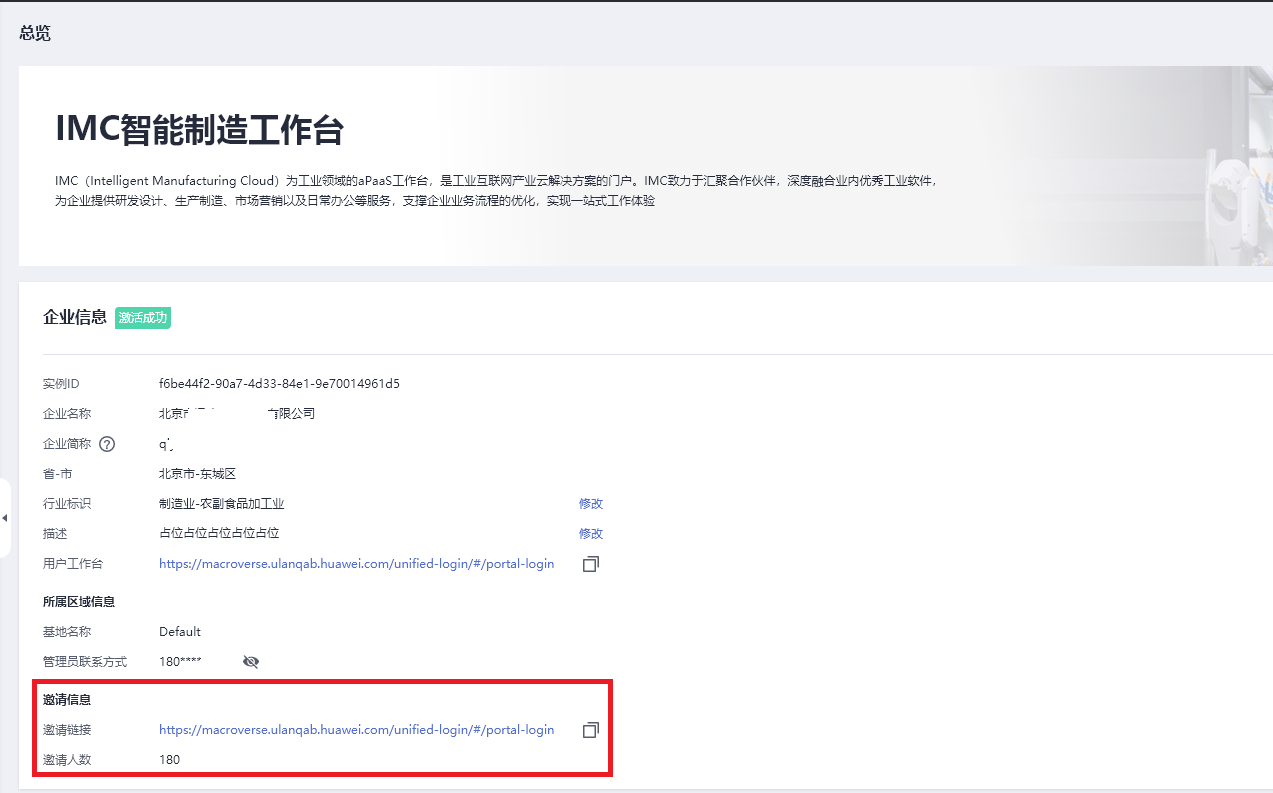
Task: Copy the 邀请链接 URL
Action: 591,730
